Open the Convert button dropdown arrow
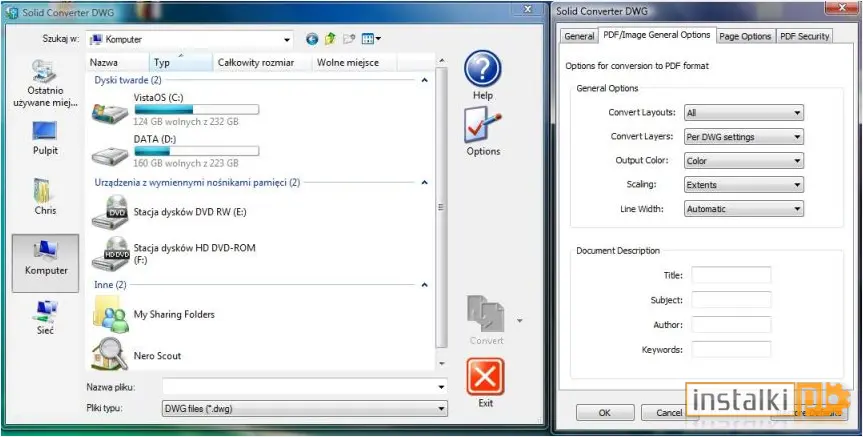863x437 pixels. pyautogui.click(x=520, y=320)
